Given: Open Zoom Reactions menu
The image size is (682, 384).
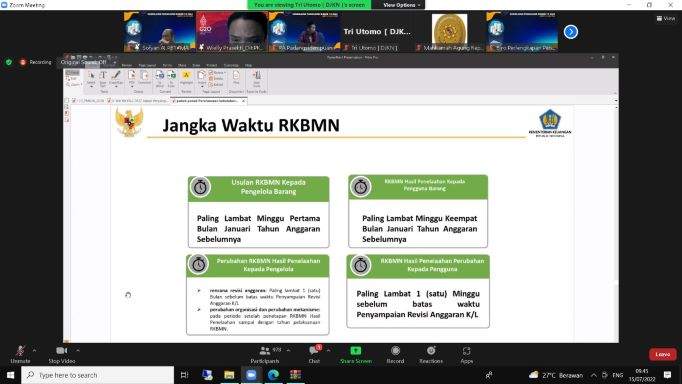Looking at the screenshot, I should [431, 354].
